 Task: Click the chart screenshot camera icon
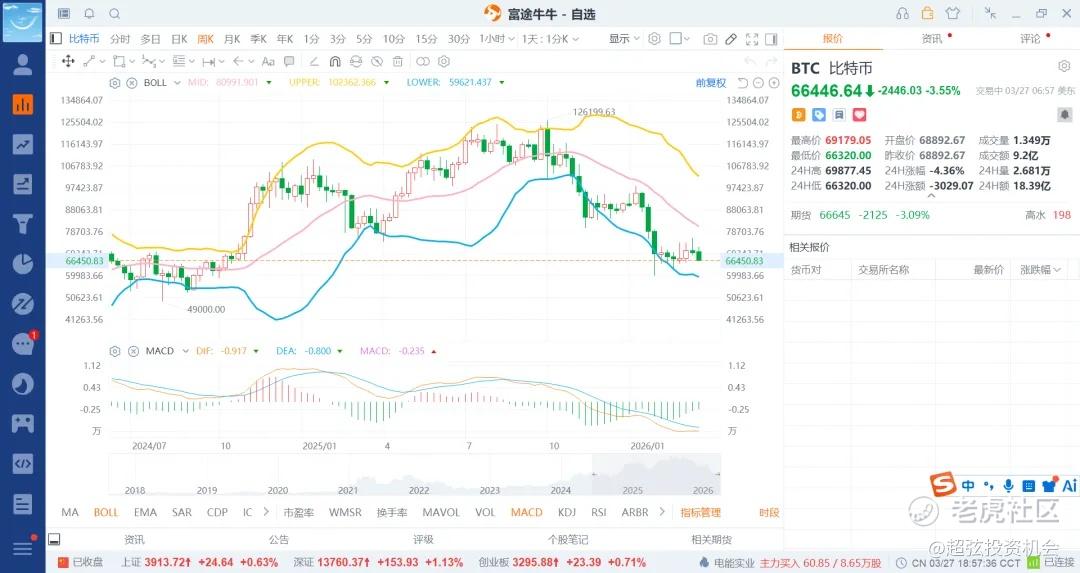[710, 39]
